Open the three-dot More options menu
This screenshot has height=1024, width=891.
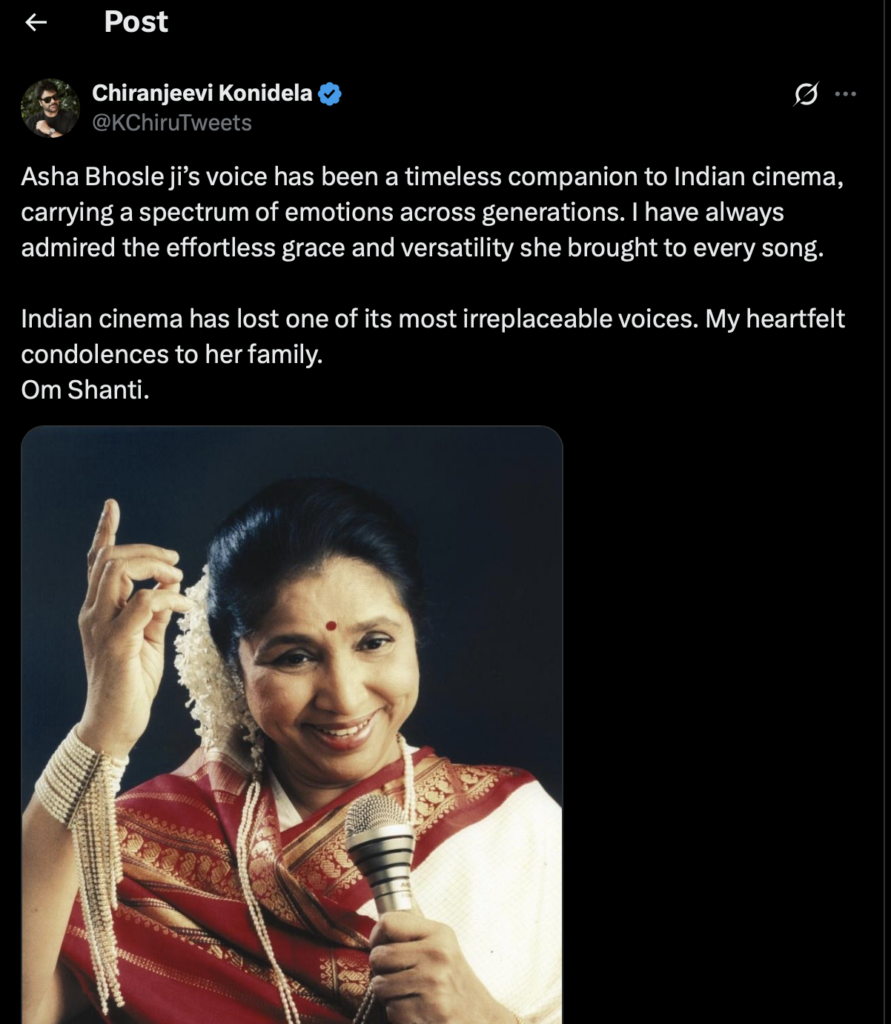(x=845, y=94)
